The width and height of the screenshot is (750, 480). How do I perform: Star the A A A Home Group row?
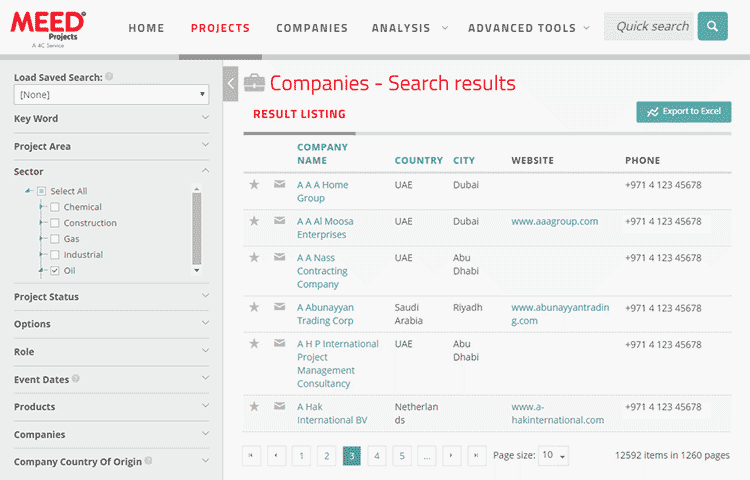coord(254,185)
